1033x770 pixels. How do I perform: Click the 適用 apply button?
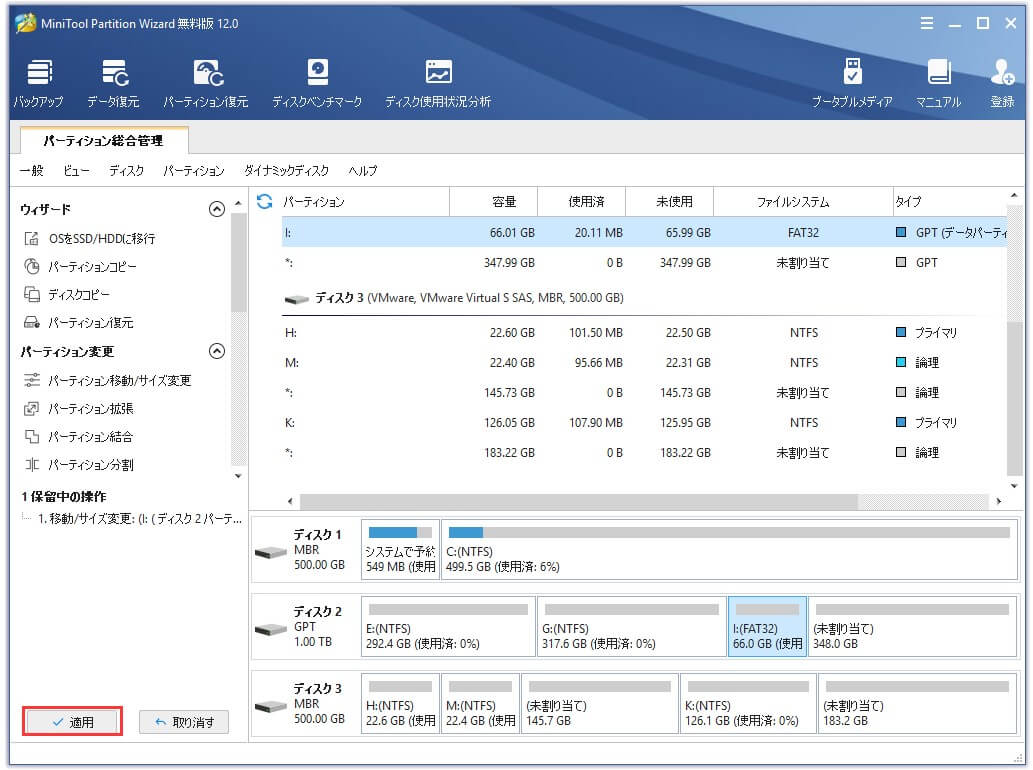pos(73,722)
